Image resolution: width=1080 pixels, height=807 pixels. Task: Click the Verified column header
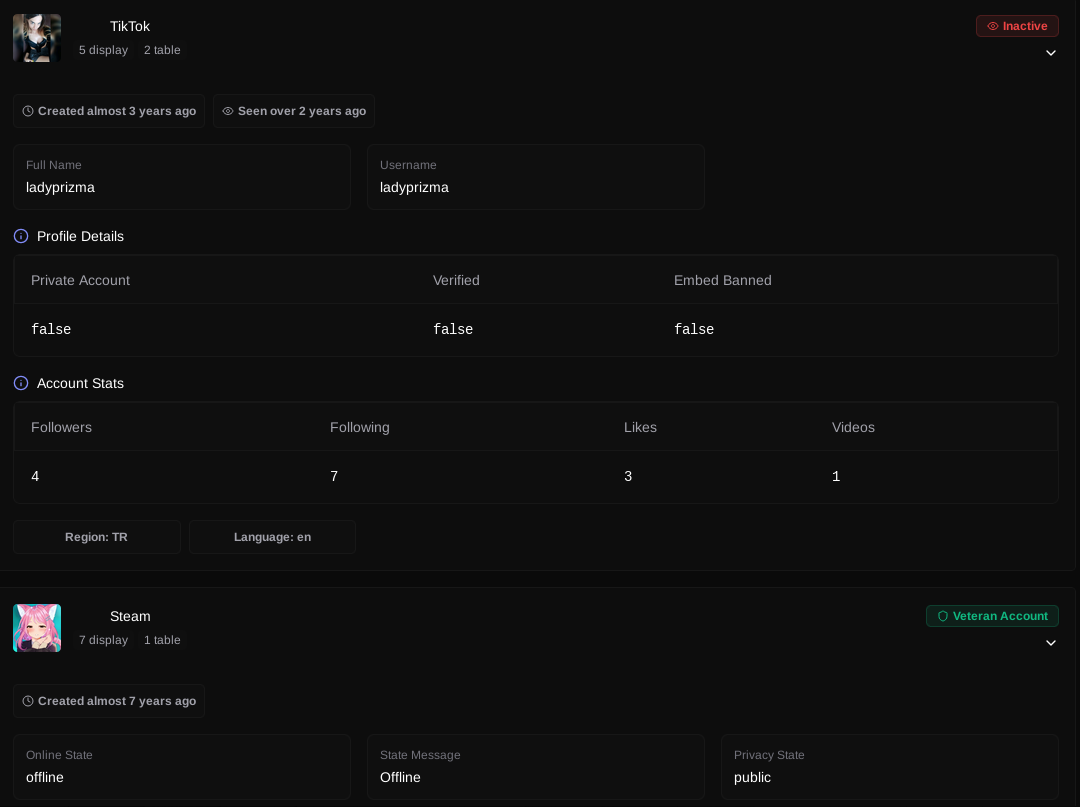point(456,280)
